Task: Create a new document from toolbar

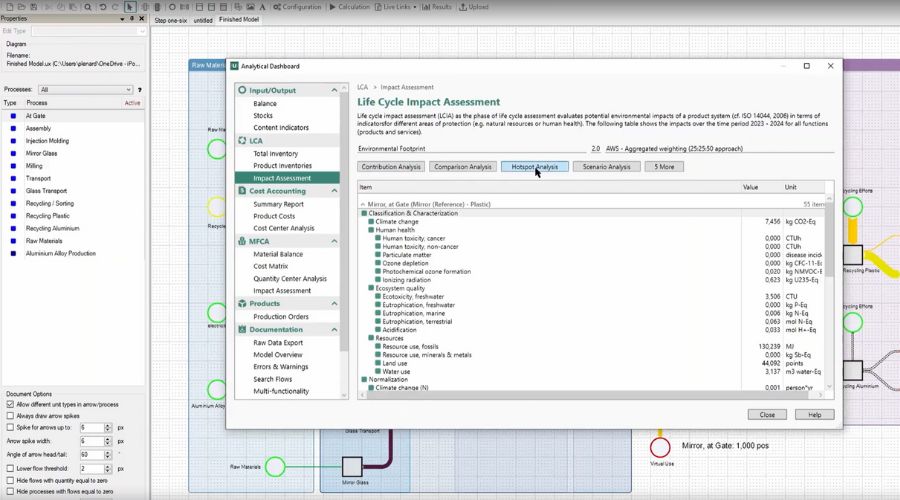Action: (9, 7)
